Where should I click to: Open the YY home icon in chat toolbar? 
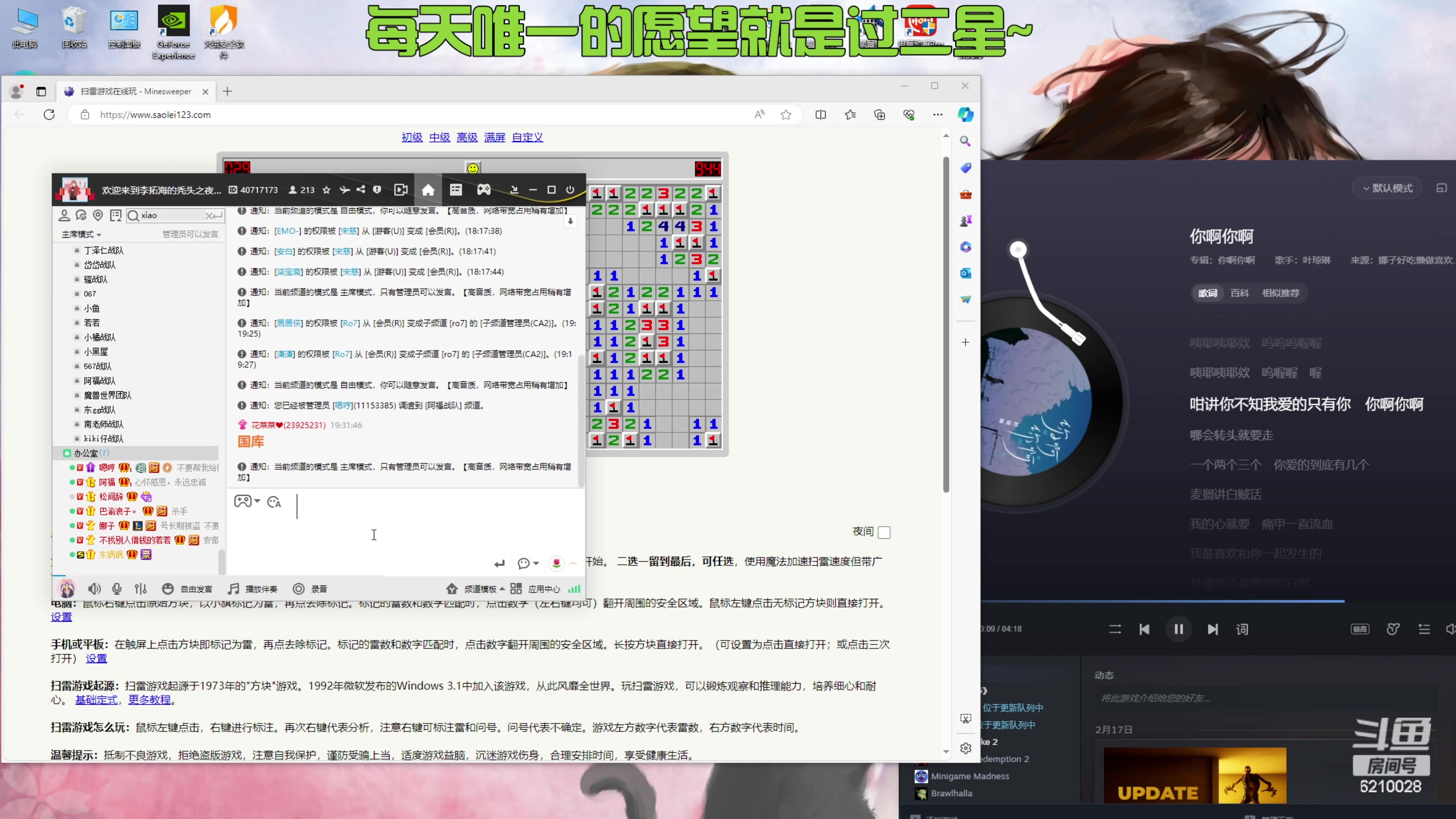(x=428, y=190)
